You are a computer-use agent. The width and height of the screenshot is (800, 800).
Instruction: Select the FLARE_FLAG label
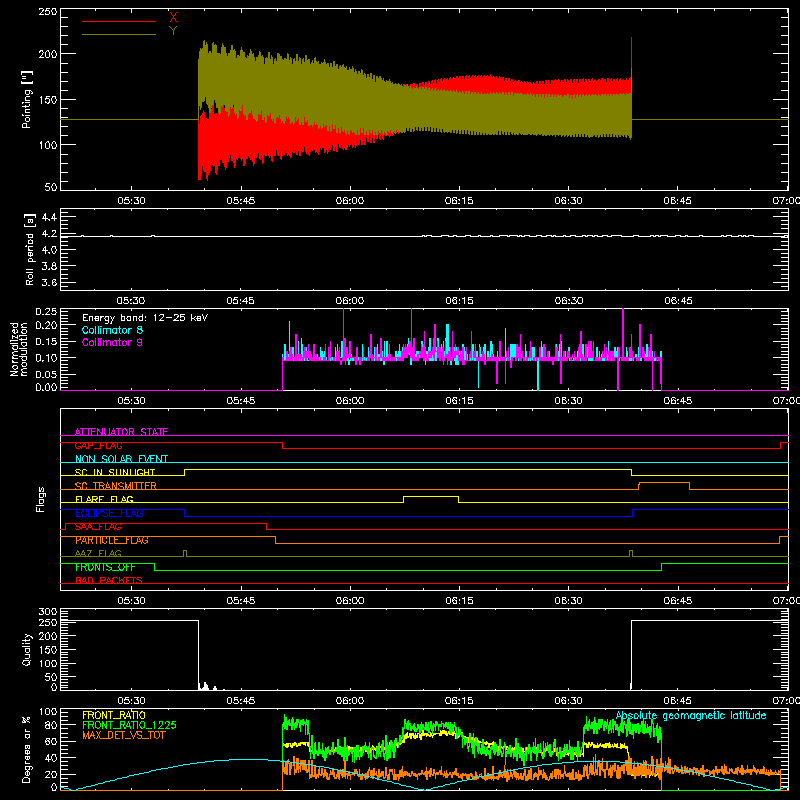(104, 499)
